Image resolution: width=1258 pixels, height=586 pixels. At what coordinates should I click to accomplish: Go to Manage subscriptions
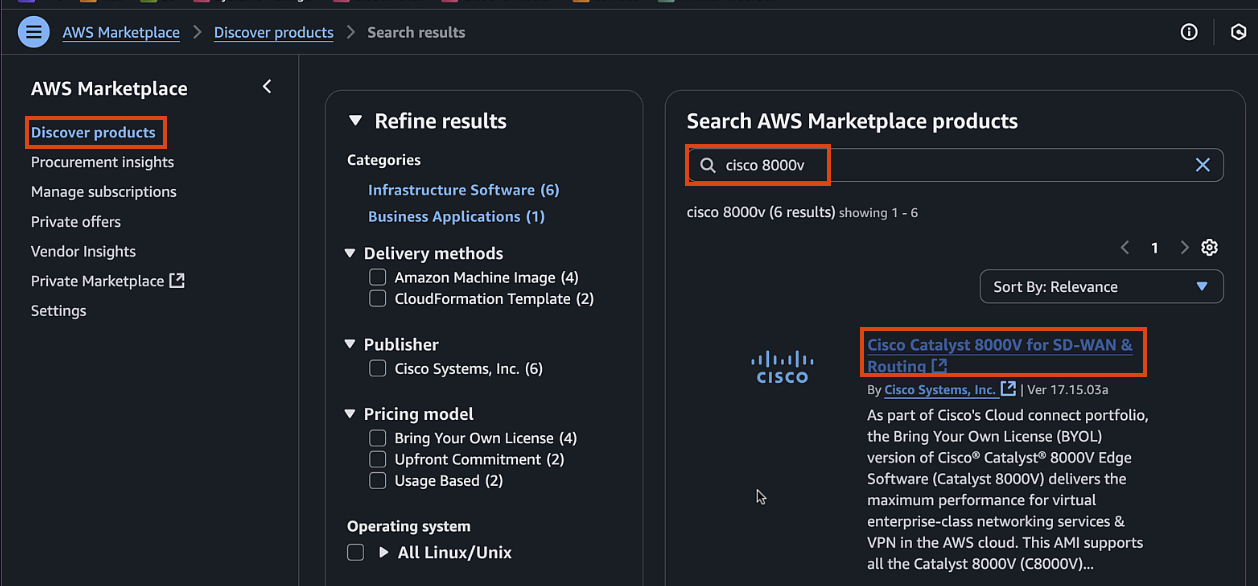(x=103, y=191)
